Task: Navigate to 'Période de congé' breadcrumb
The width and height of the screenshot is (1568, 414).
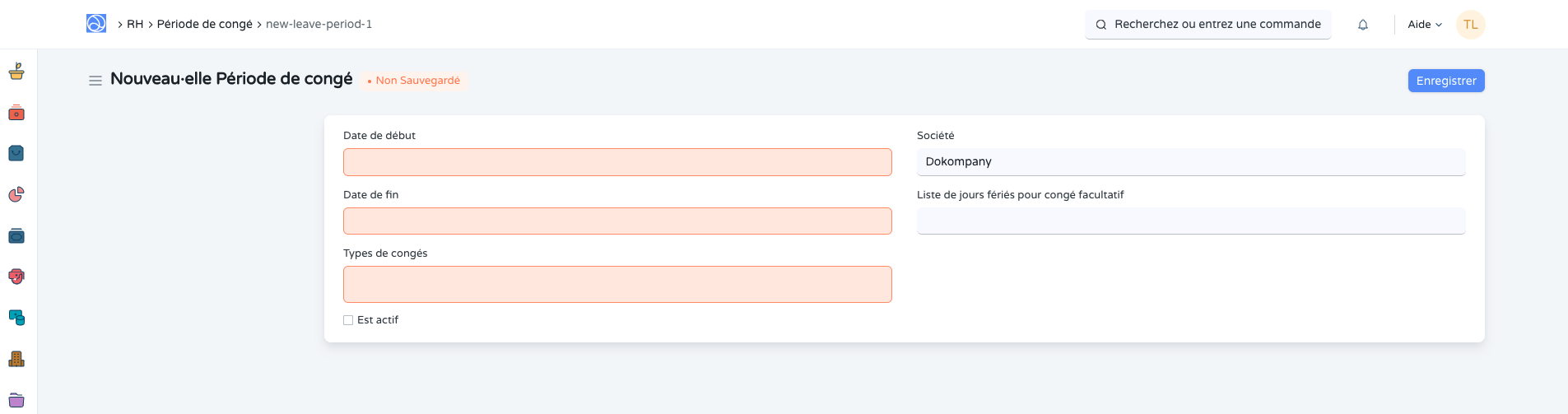Action: click(205, 25)
